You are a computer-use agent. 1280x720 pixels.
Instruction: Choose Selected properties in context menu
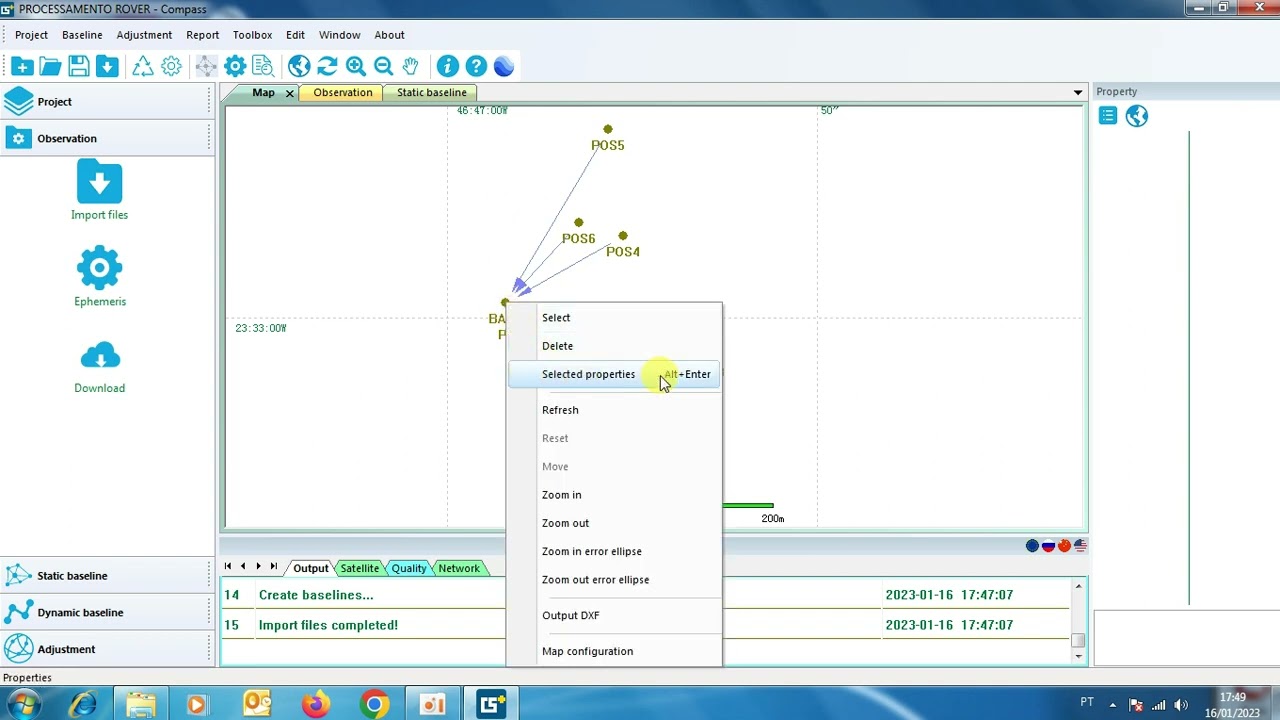[x=614, y=374]
